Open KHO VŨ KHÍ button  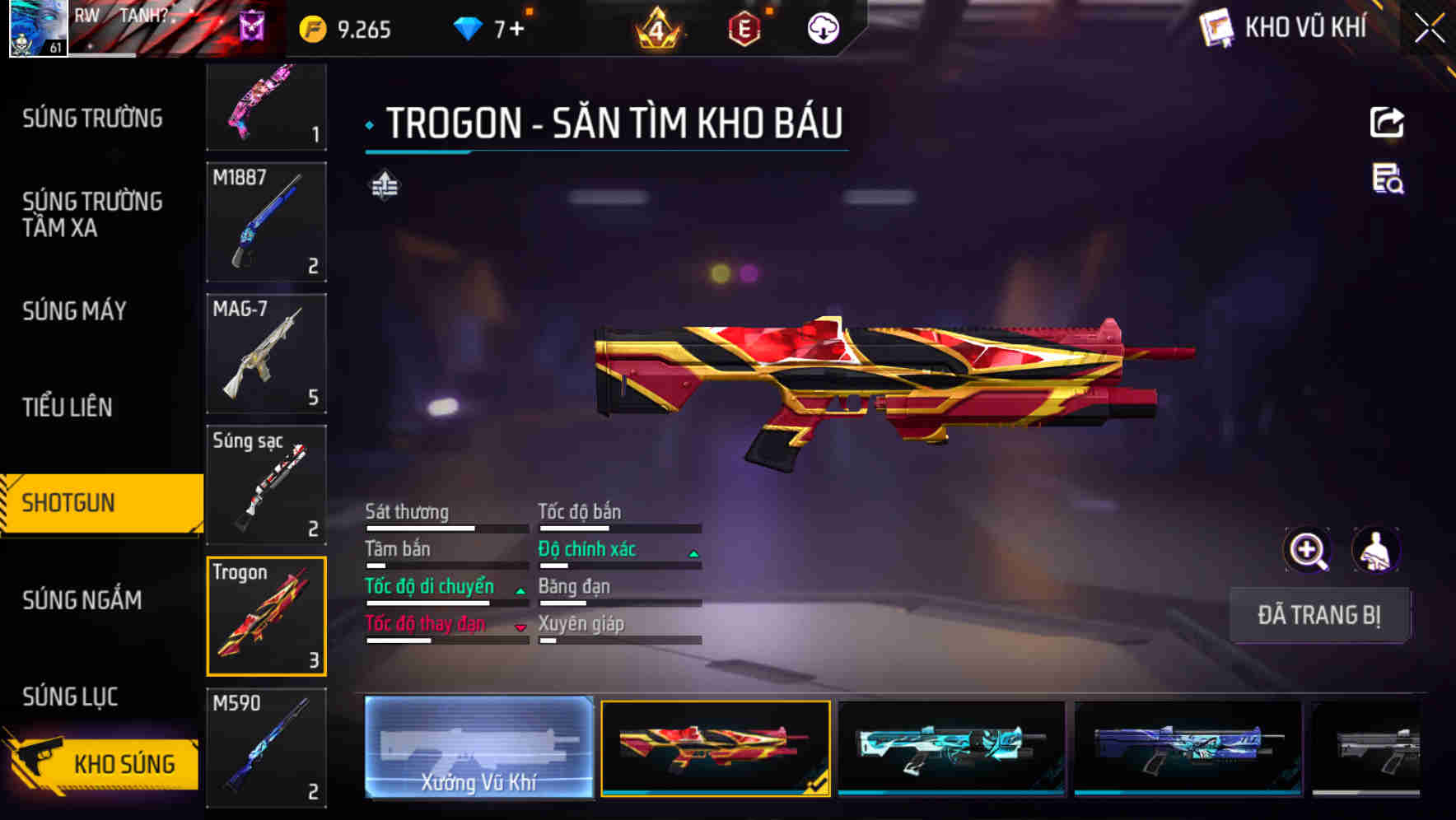pos(1284,28)
